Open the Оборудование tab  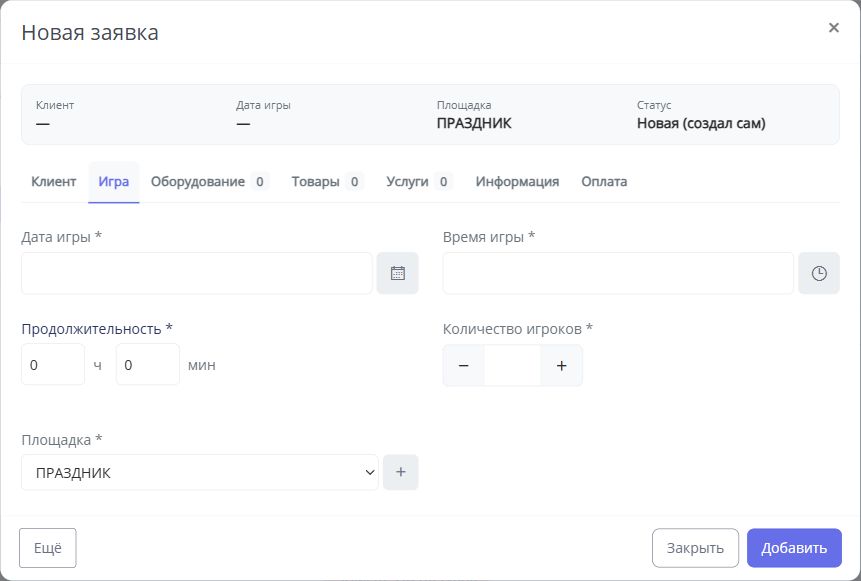click(209, 182)
